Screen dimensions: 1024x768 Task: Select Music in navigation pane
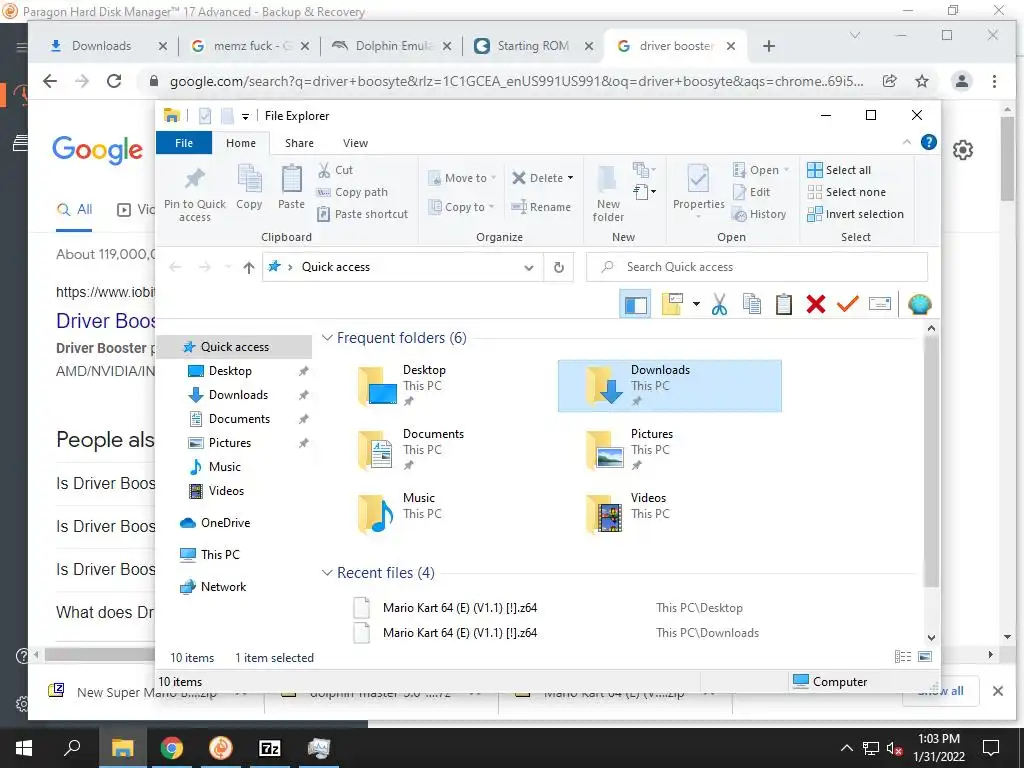pos(225,467)
